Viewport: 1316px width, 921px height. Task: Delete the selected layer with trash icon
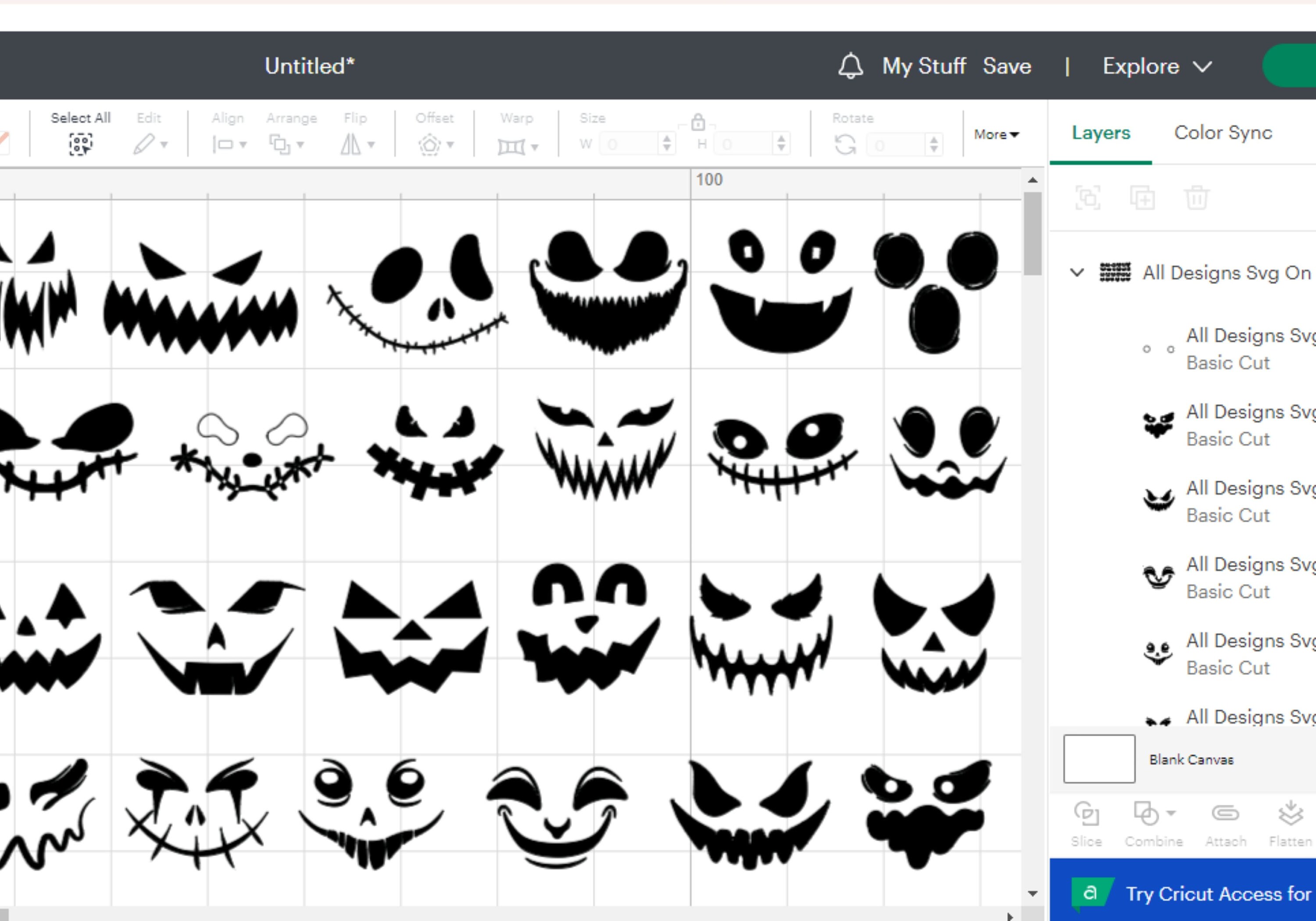1196,197
